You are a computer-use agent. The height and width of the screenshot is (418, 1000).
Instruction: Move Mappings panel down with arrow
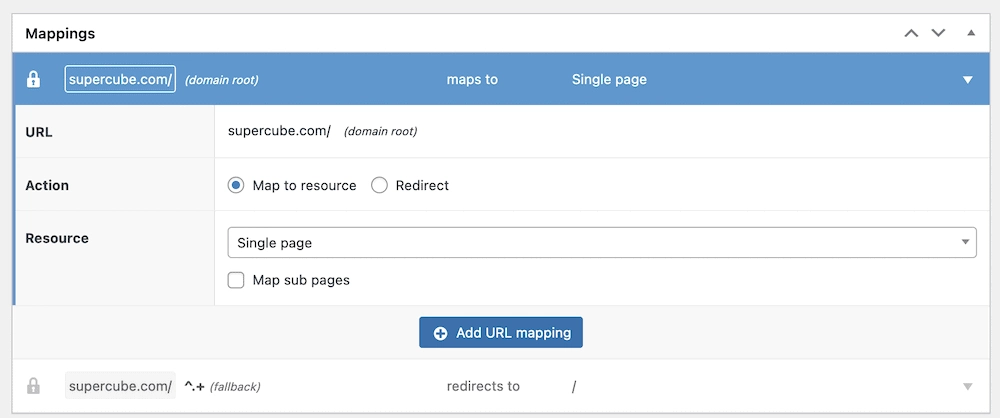coord(938,33)
